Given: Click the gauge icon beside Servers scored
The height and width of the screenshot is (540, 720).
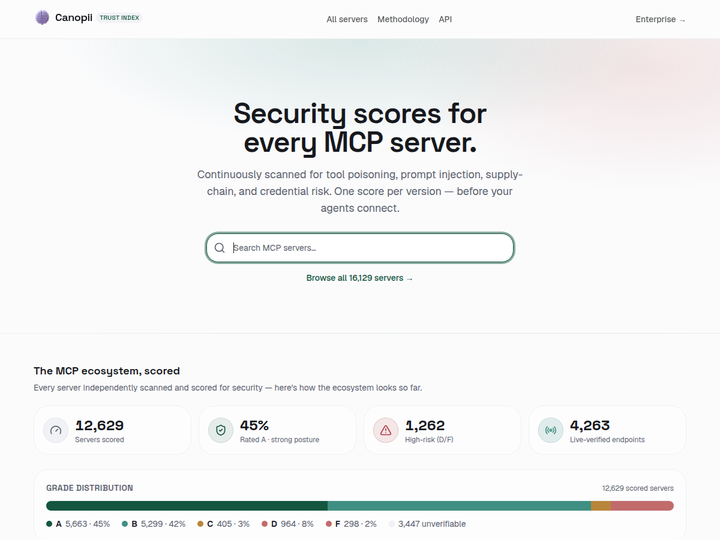Looking at the screenshot, I should [56, 430].
